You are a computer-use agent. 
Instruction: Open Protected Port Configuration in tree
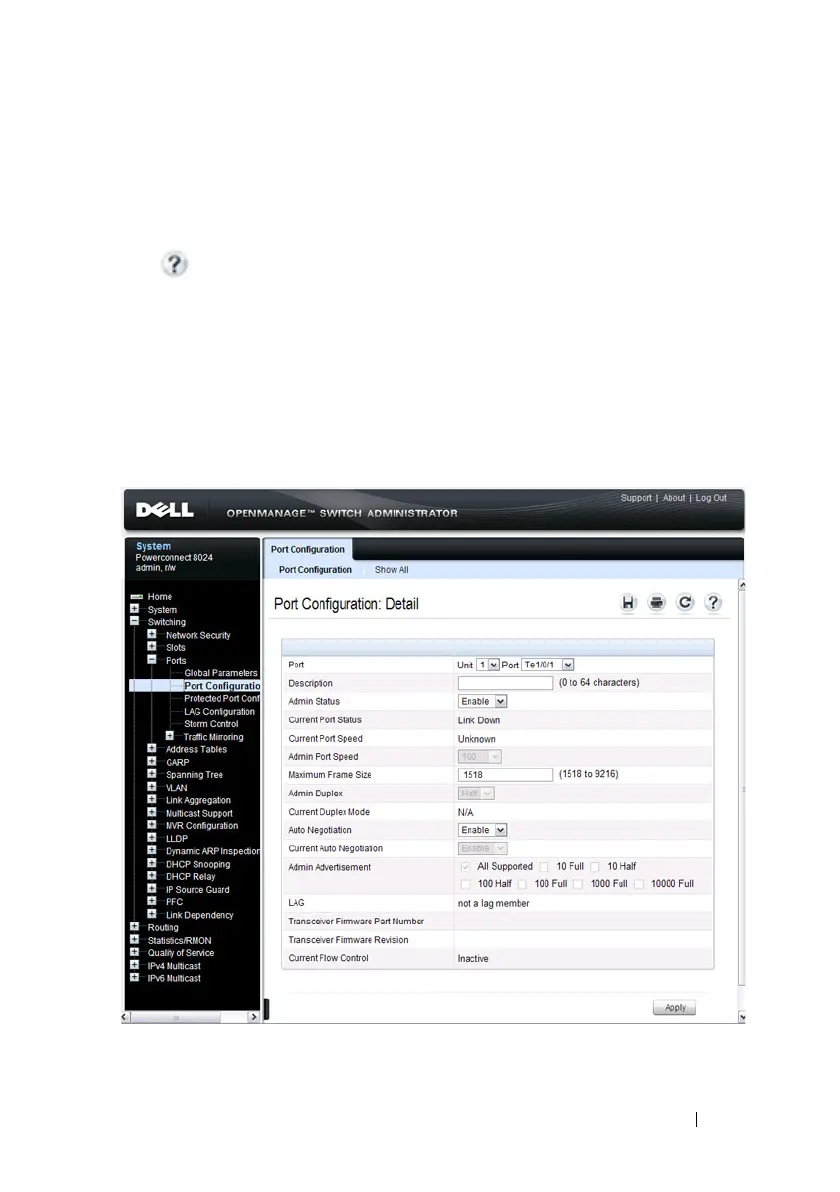point(222,699)
